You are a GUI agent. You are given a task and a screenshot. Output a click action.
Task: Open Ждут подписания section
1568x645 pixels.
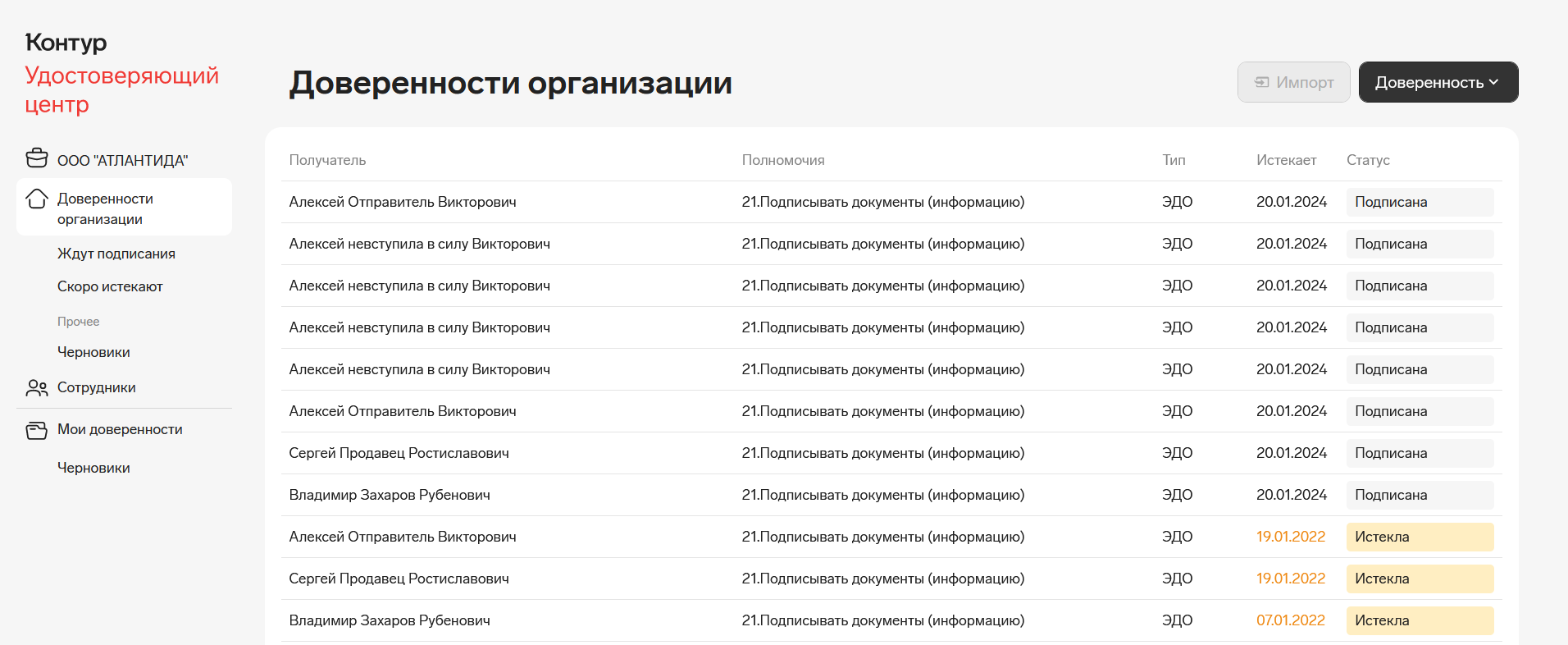click(116, 254)
